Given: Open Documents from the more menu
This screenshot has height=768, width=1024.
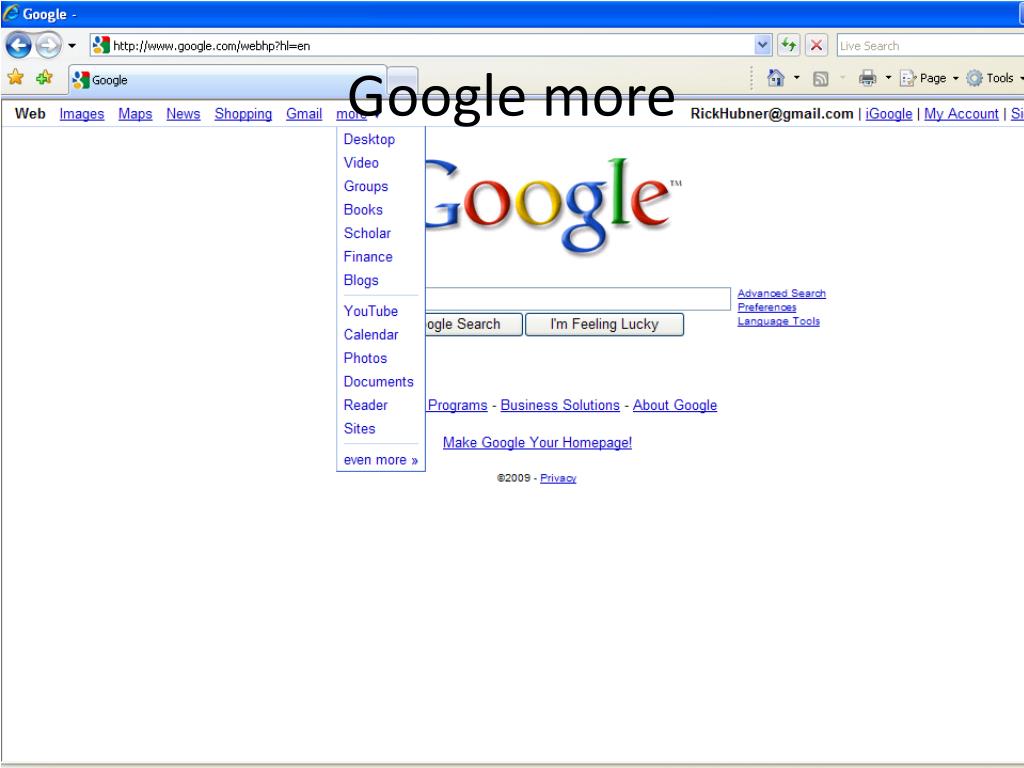Looking at the screenshot, I should pyautogui.click(x=378, y=381).
